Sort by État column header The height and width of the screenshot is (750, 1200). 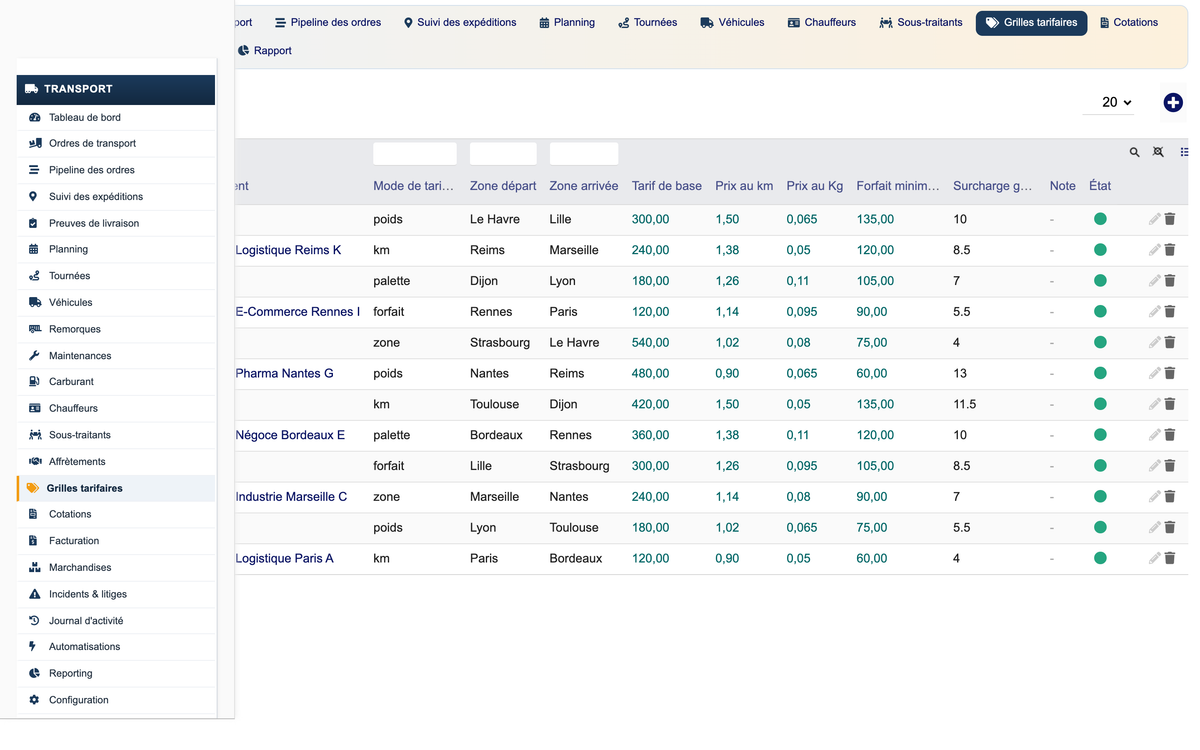point(1100,186)
